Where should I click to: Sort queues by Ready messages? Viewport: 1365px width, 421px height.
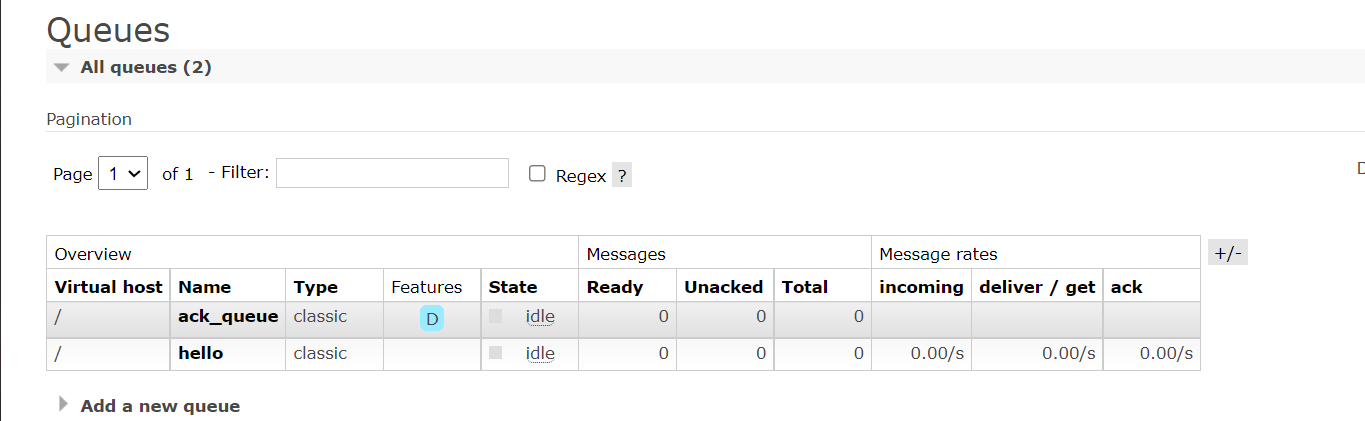pyautogui.click(x=614, y=287)
